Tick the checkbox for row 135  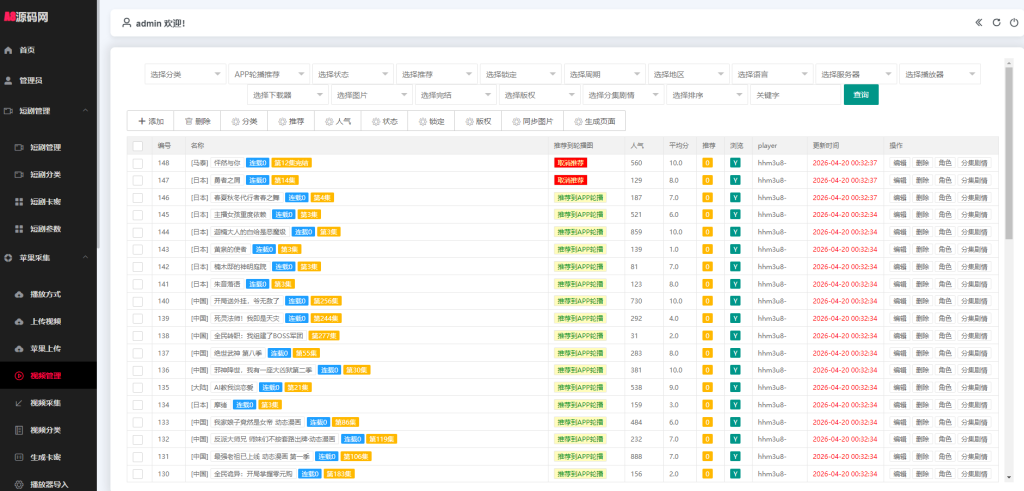(x=138, y=387)
